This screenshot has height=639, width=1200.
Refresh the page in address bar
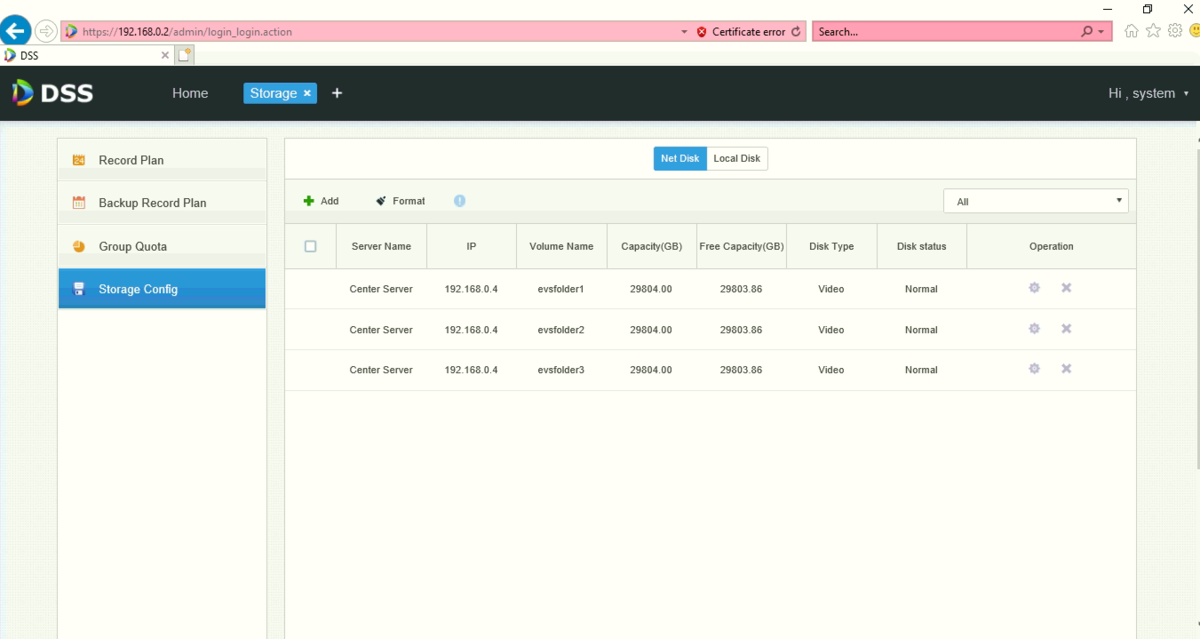coord(796,32)
